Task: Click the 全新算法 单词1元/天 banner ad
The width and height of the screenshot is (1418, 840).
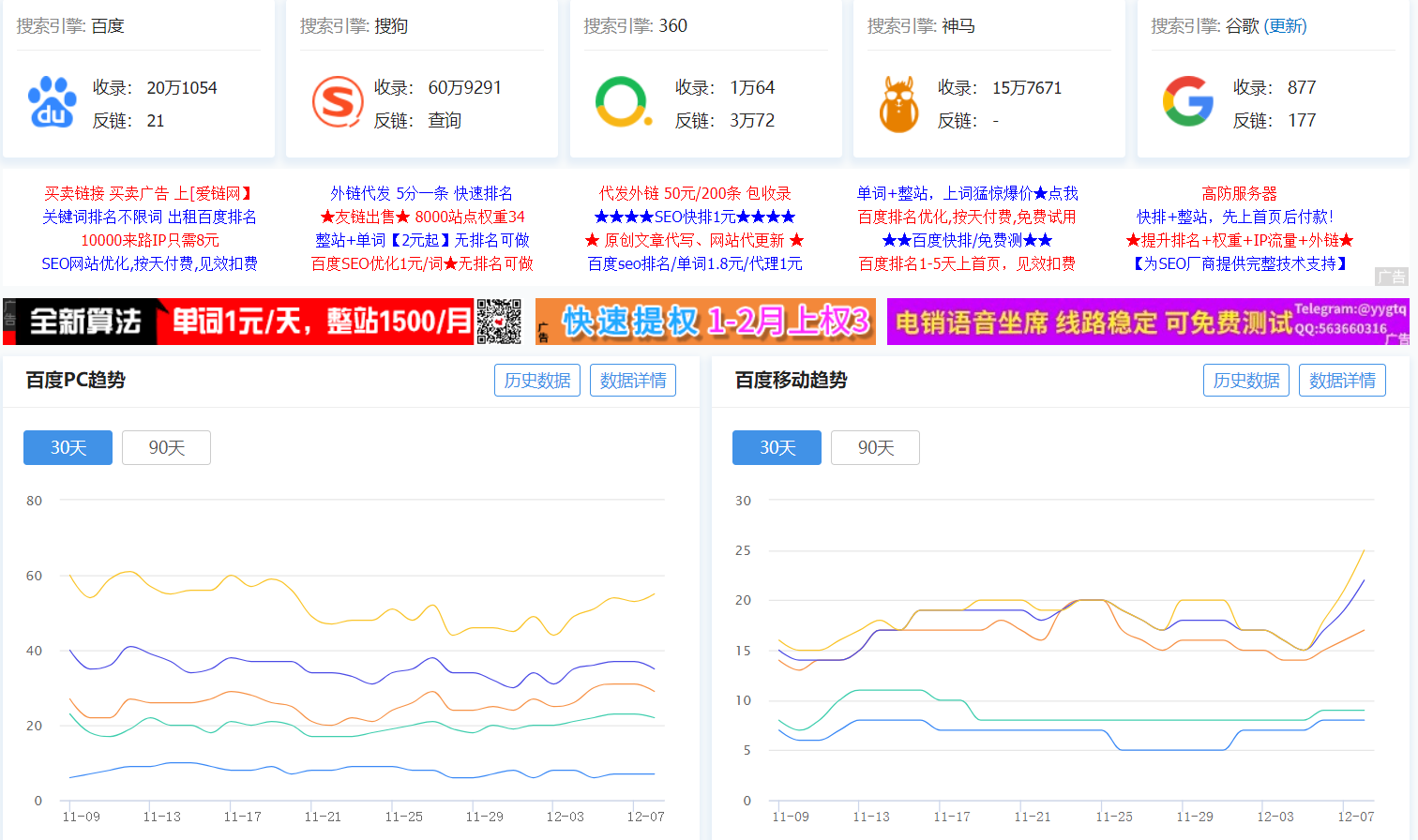Action: 264,322
